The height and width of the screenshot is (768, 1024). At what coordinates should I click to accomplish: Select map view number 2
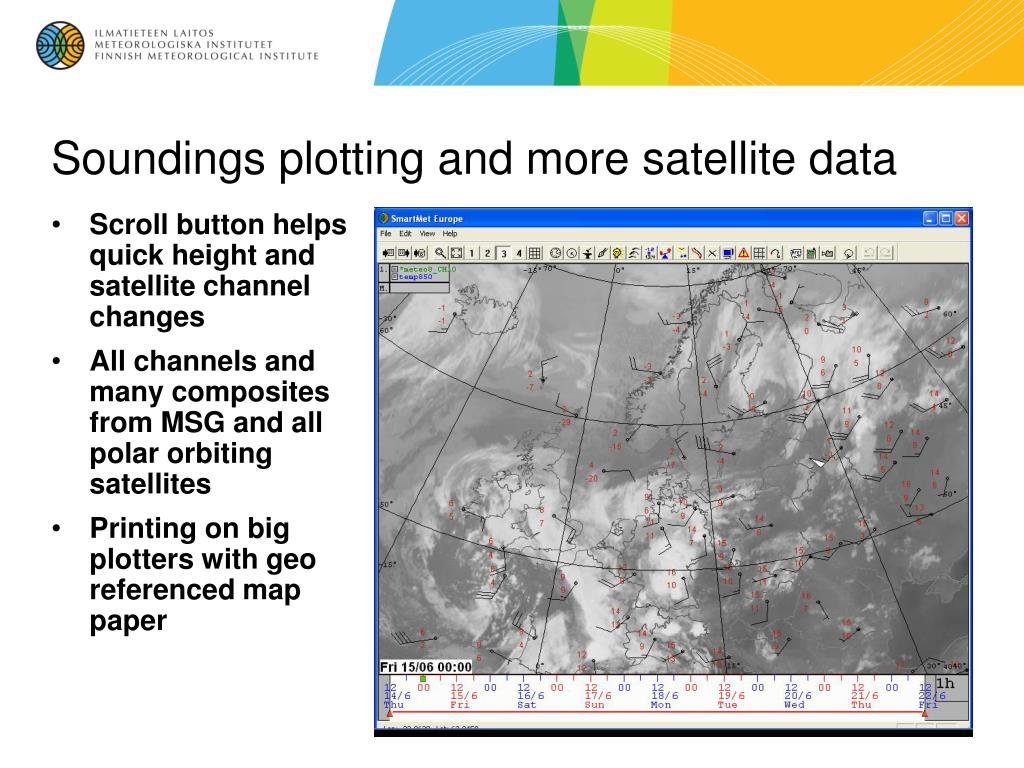(487, 253)
